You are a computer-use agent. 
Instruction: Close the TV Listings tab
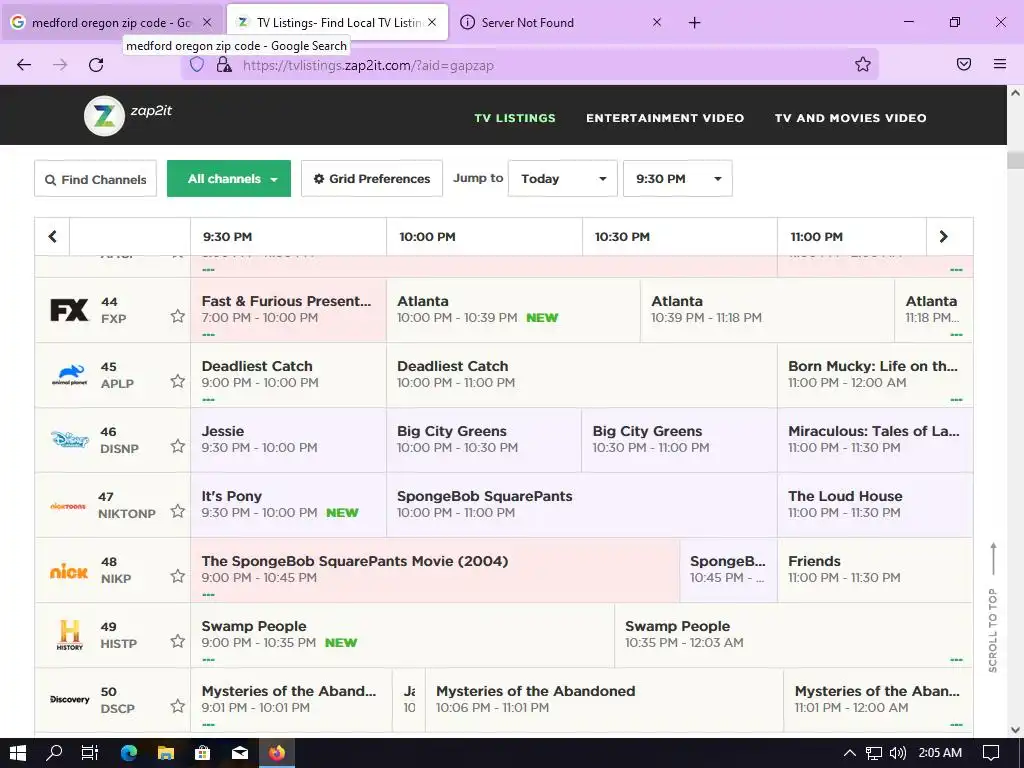coord(432,22)
